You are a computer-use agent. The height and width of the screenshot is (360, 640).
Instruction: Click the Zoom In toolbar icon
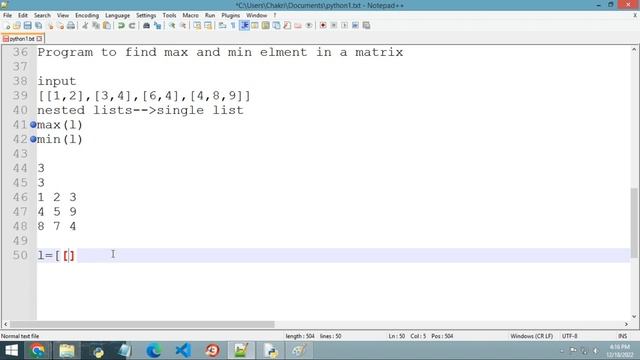(x=172, y=26)
